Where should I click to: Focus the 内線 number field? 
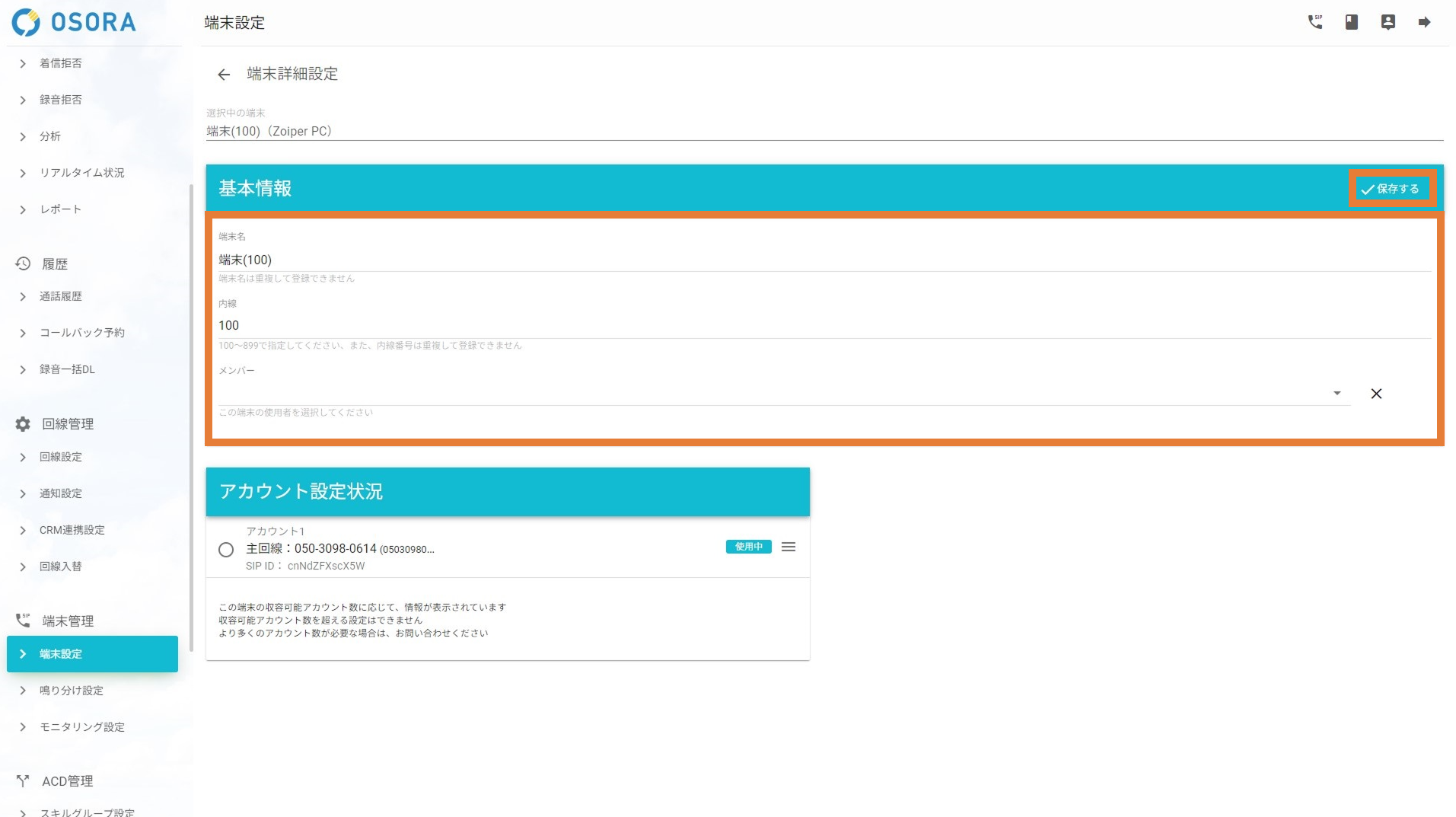coord(824,325)
